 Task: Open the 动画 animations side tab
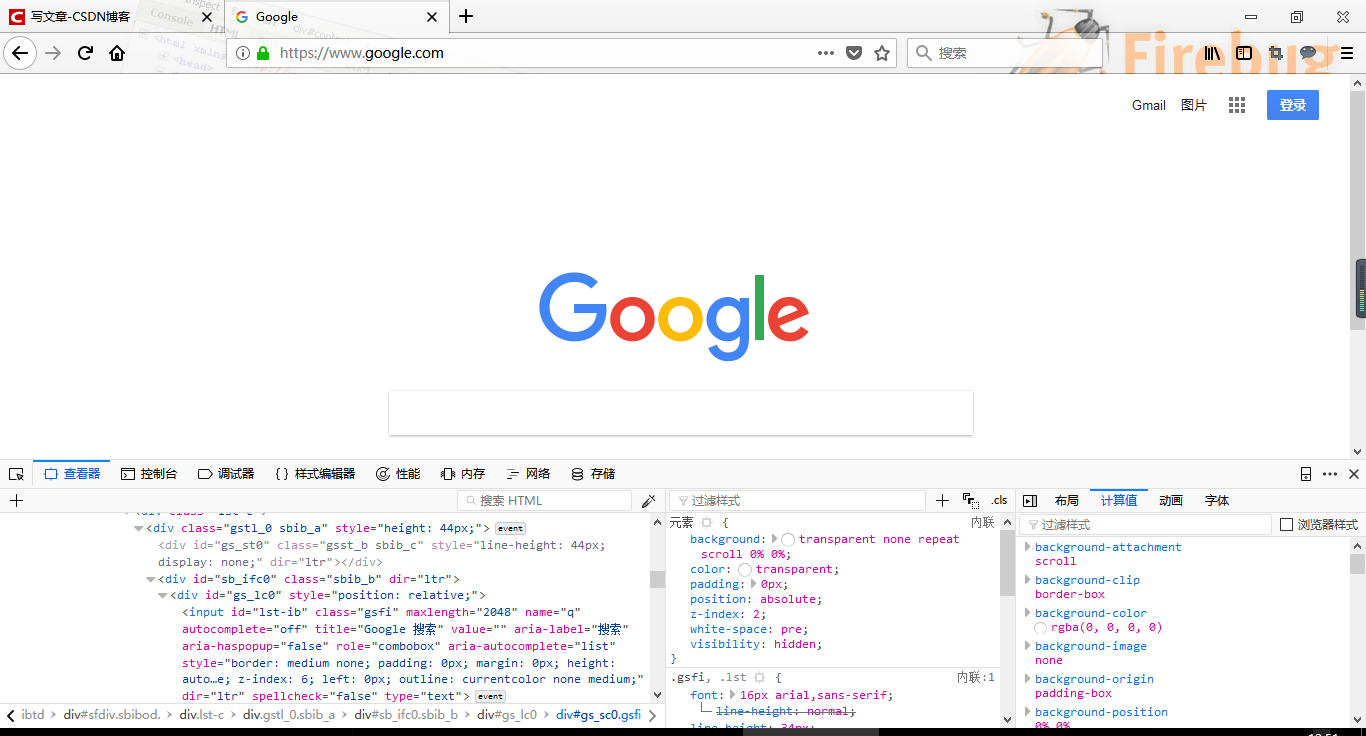pyautogui.click(x=1171, y=500)
